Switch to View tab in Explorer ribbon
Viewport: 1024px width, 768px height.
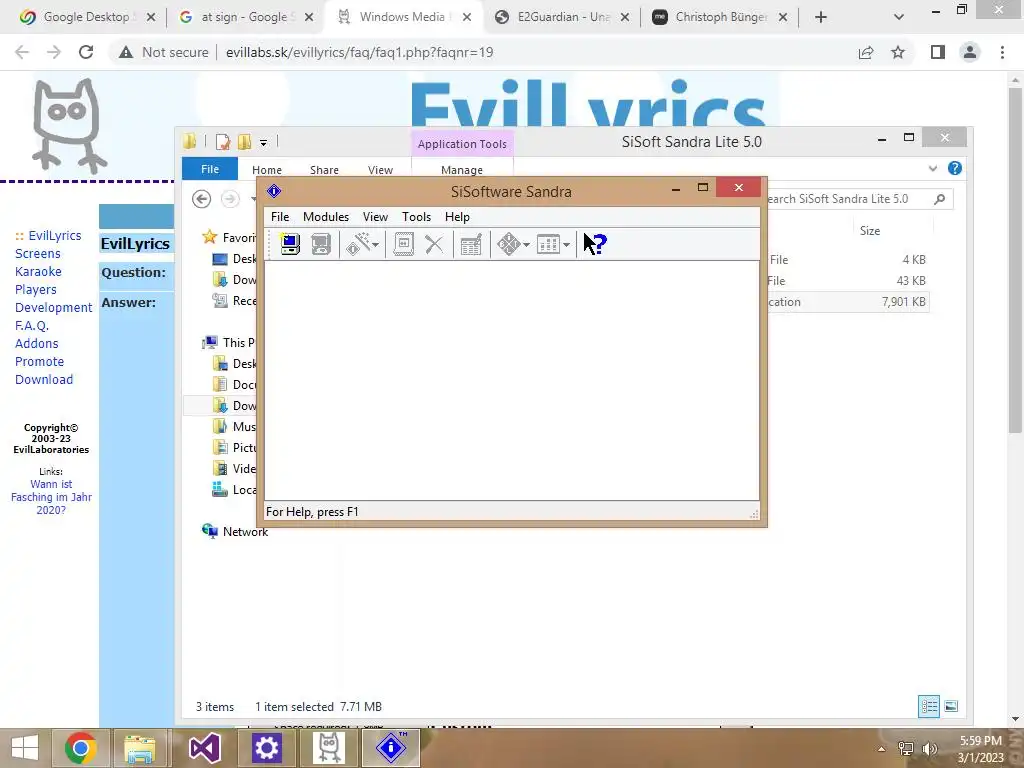point(380,170)
